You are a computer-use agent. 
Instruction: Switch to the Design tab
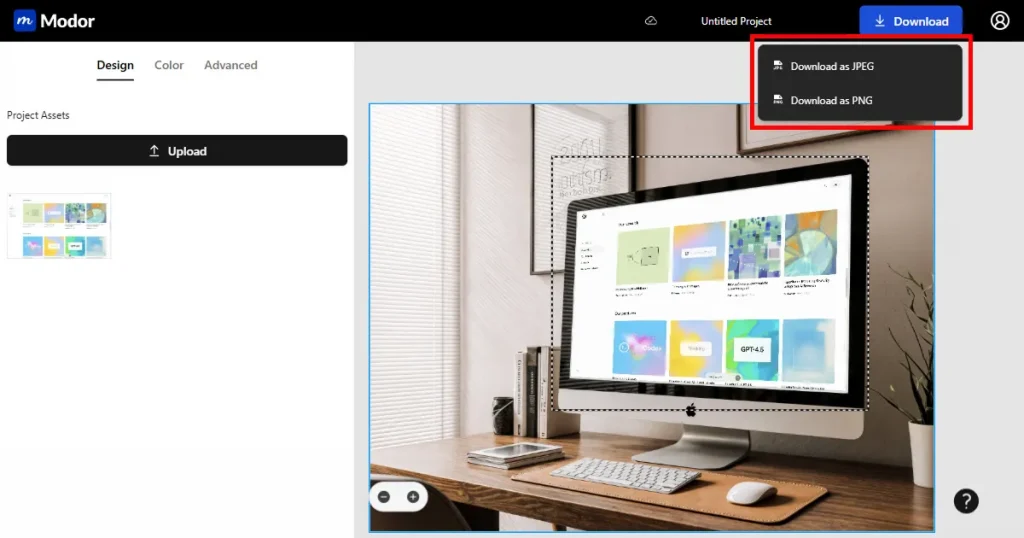115,65
